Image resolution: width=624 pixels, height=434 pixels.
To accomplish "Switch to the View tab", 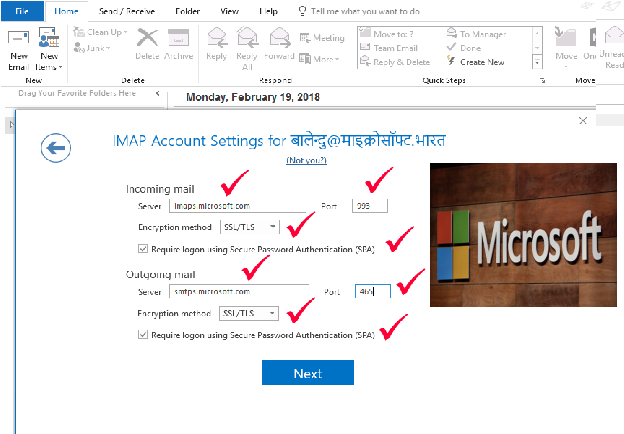I will coord(230,11).
